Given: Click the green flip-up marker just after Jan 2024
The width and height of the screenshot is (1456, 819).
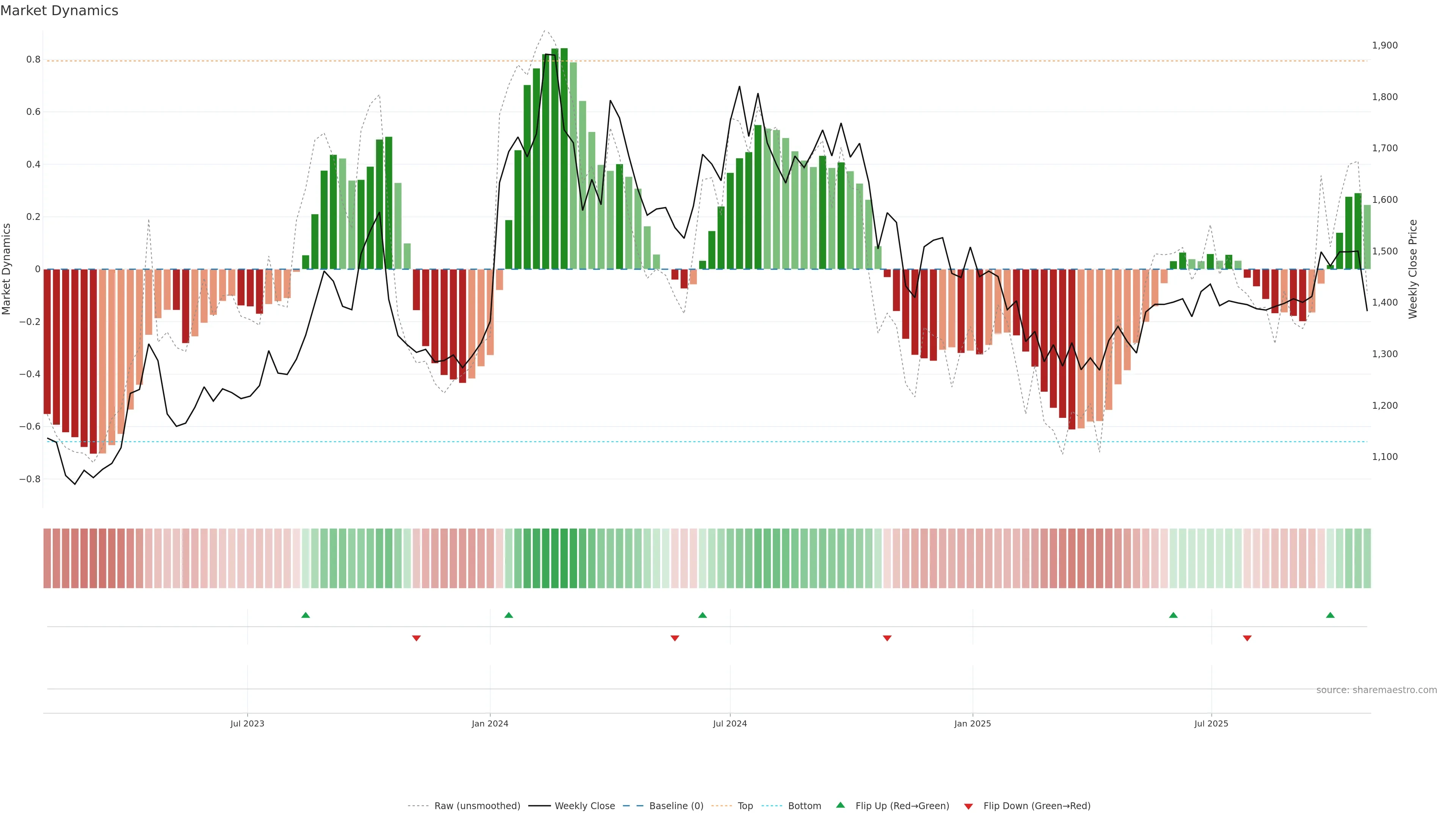Looking at the screenshot, I should pos(509,615).
